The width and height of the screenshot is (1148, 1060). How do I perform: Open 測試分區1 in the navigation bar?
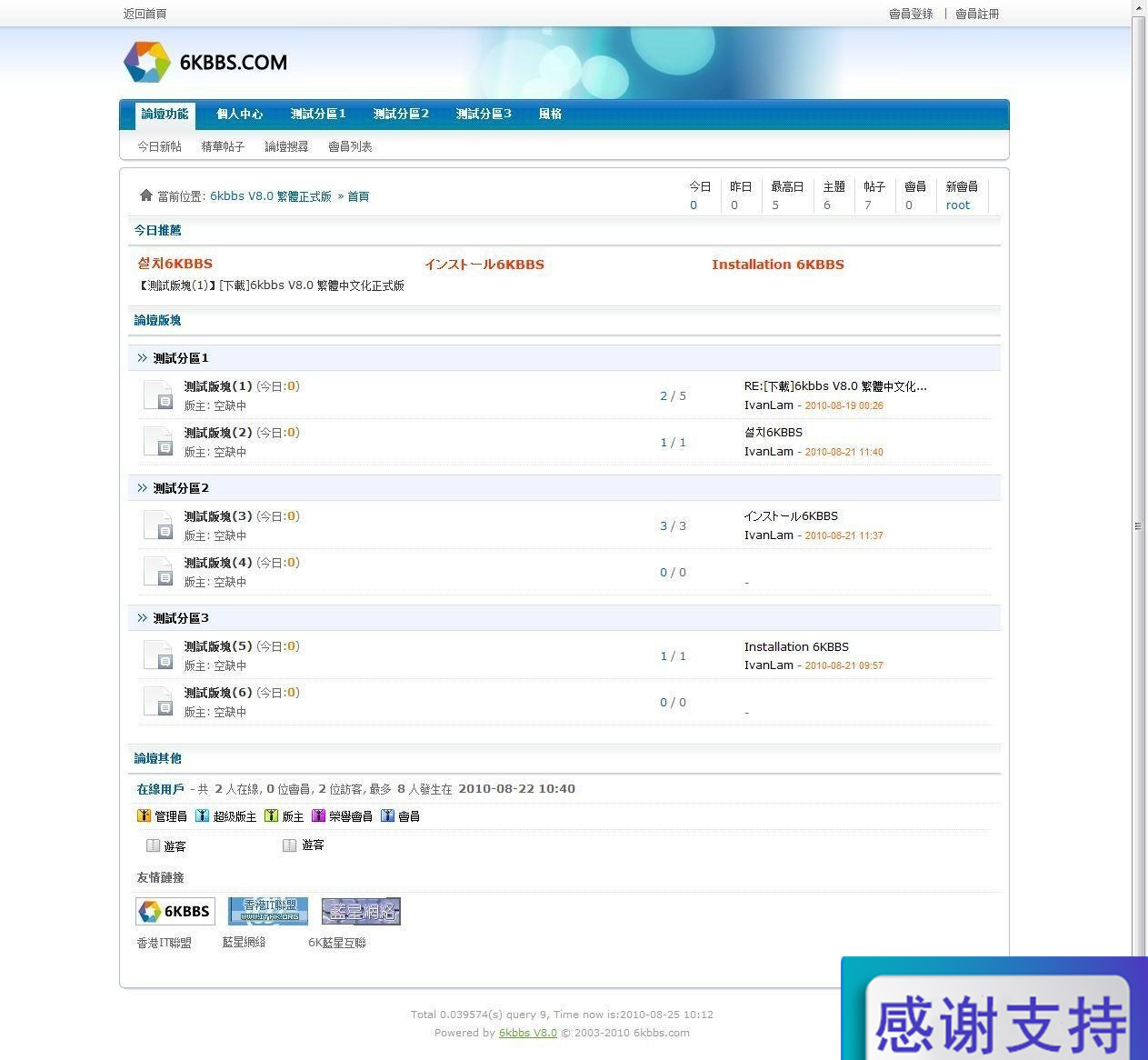coord(318,115)
